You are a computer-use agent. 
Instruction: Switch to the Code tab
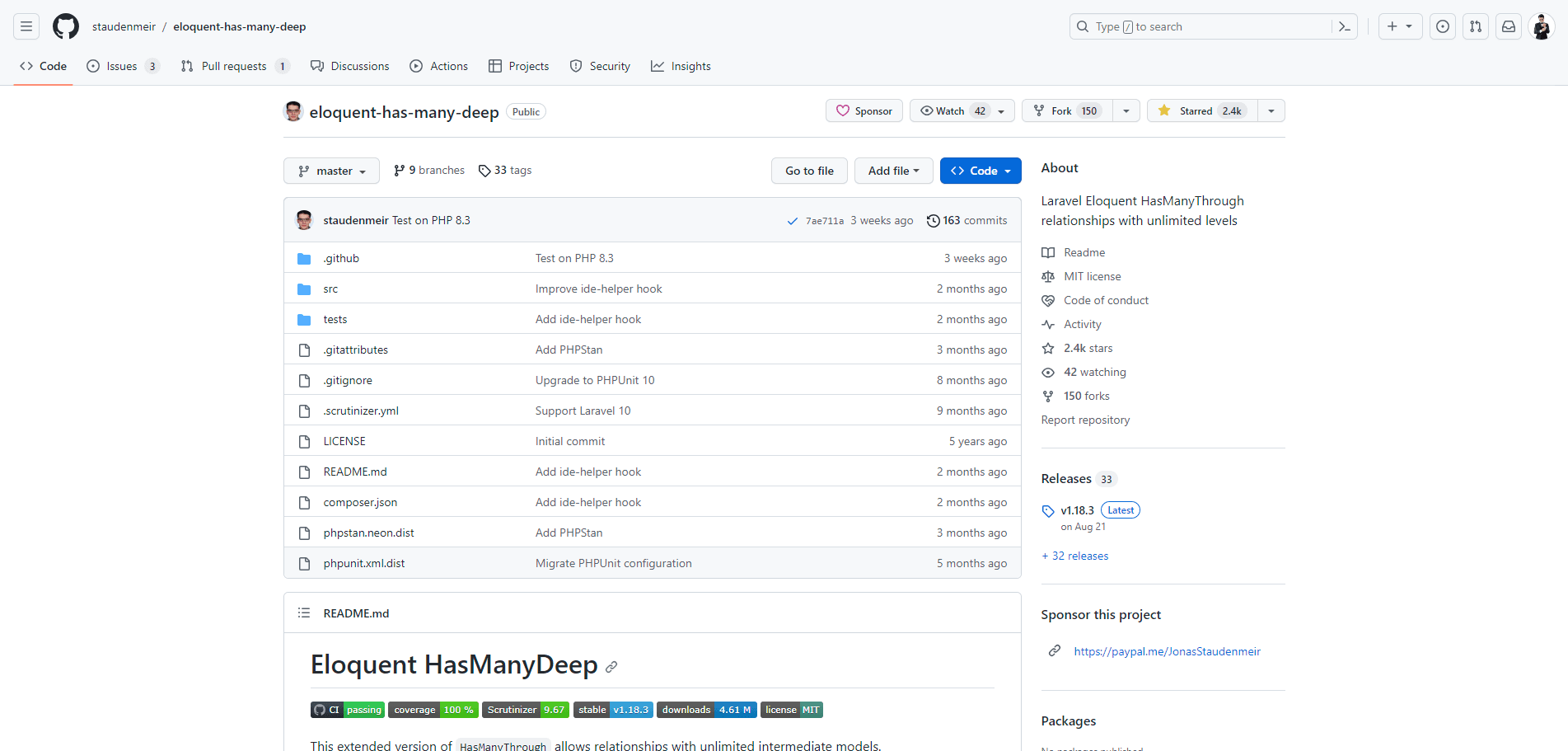tap(43, 66)
